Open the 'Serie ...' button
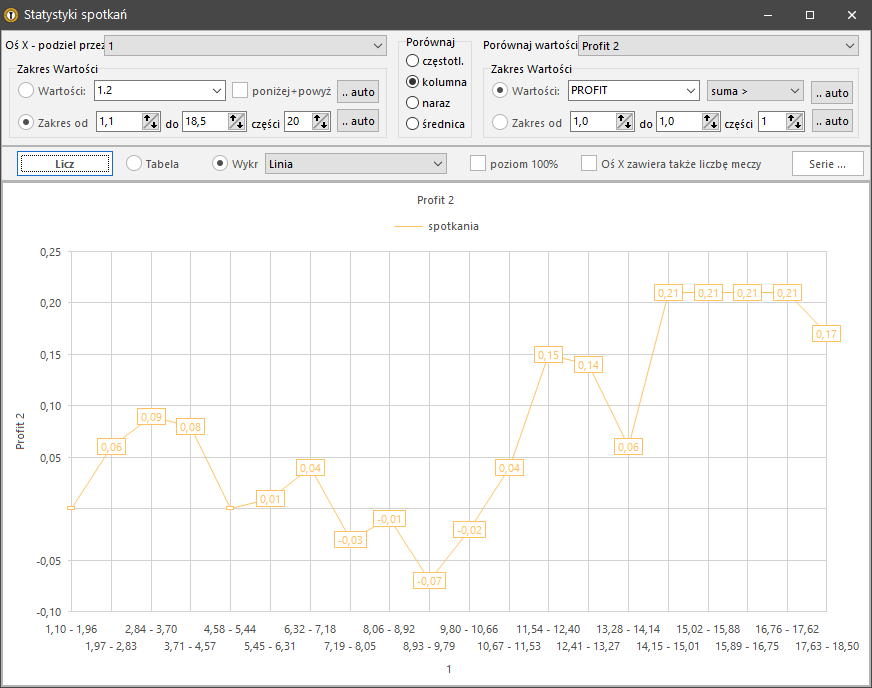 (x=827, y=163)
